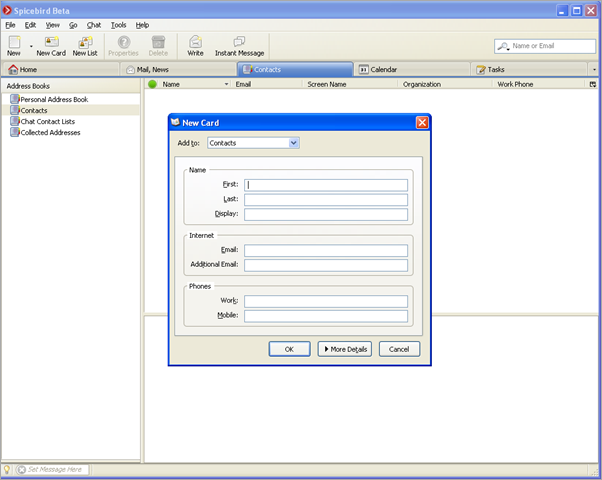Click the green status icon in column header
This screenshot has width=602, height=480.
click(x=152, y=85)
